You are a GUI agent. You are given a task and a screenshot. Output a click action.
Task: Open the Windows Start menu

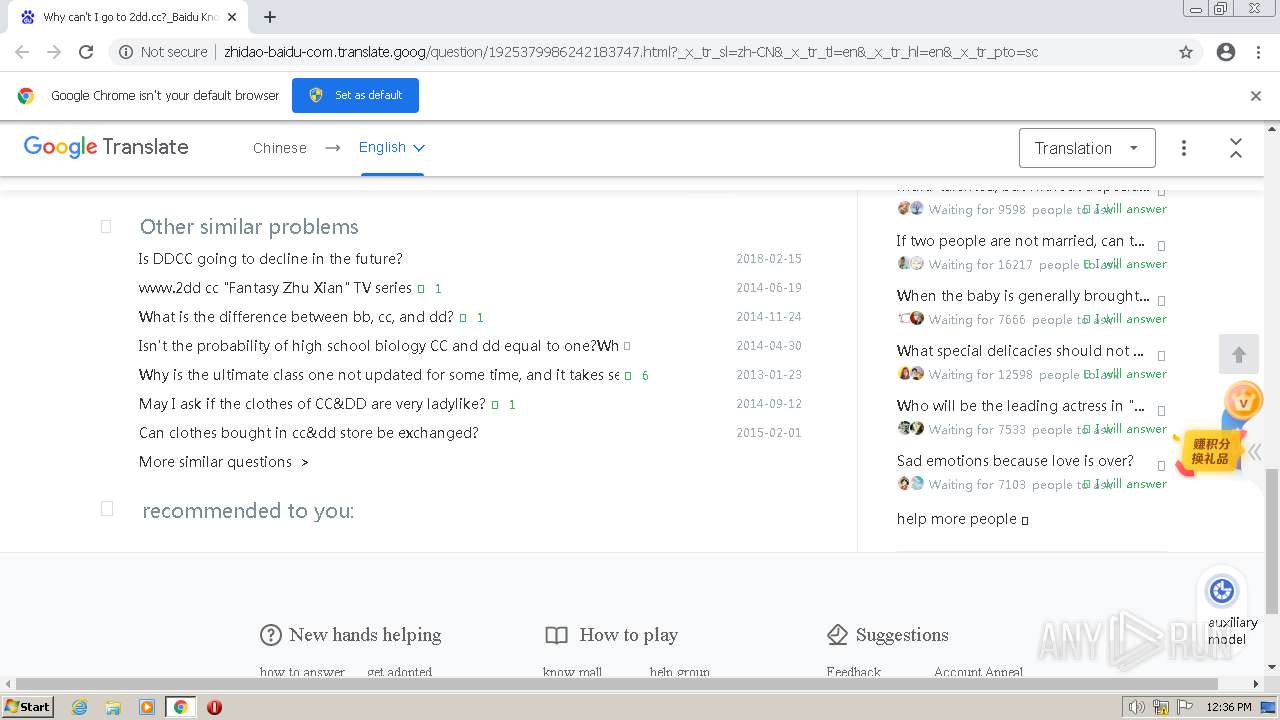tap(28, 706)
